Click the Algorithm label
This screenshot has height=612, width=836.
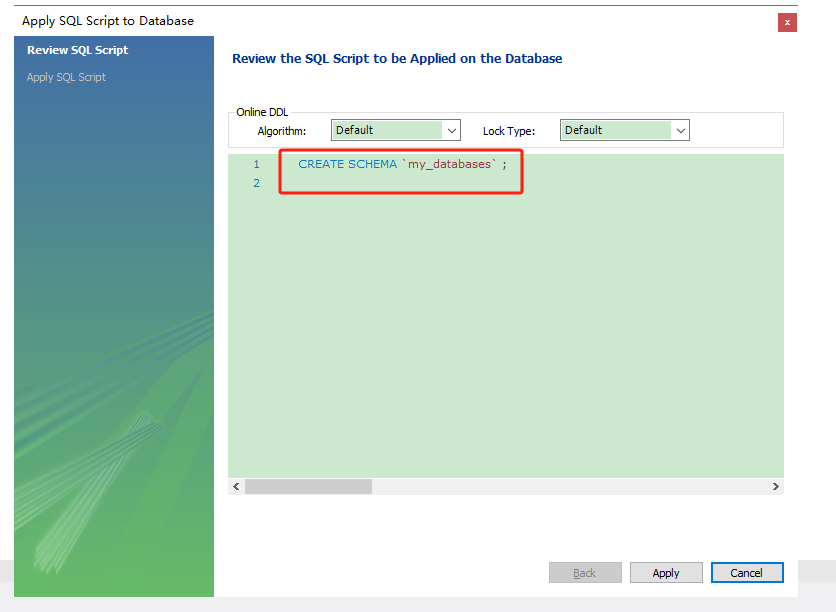coord(282,131)
